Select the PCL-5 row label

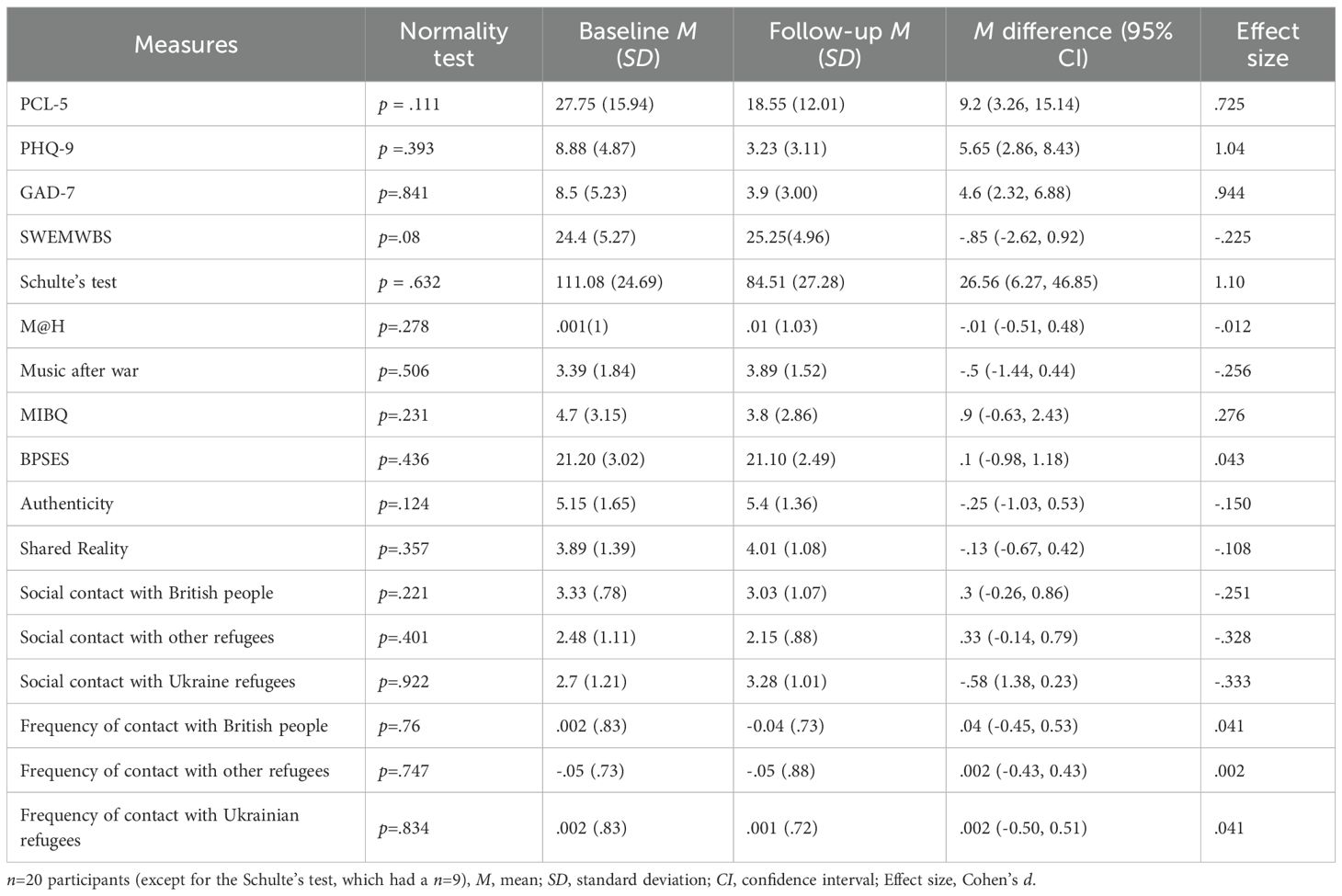coord(44,104)
